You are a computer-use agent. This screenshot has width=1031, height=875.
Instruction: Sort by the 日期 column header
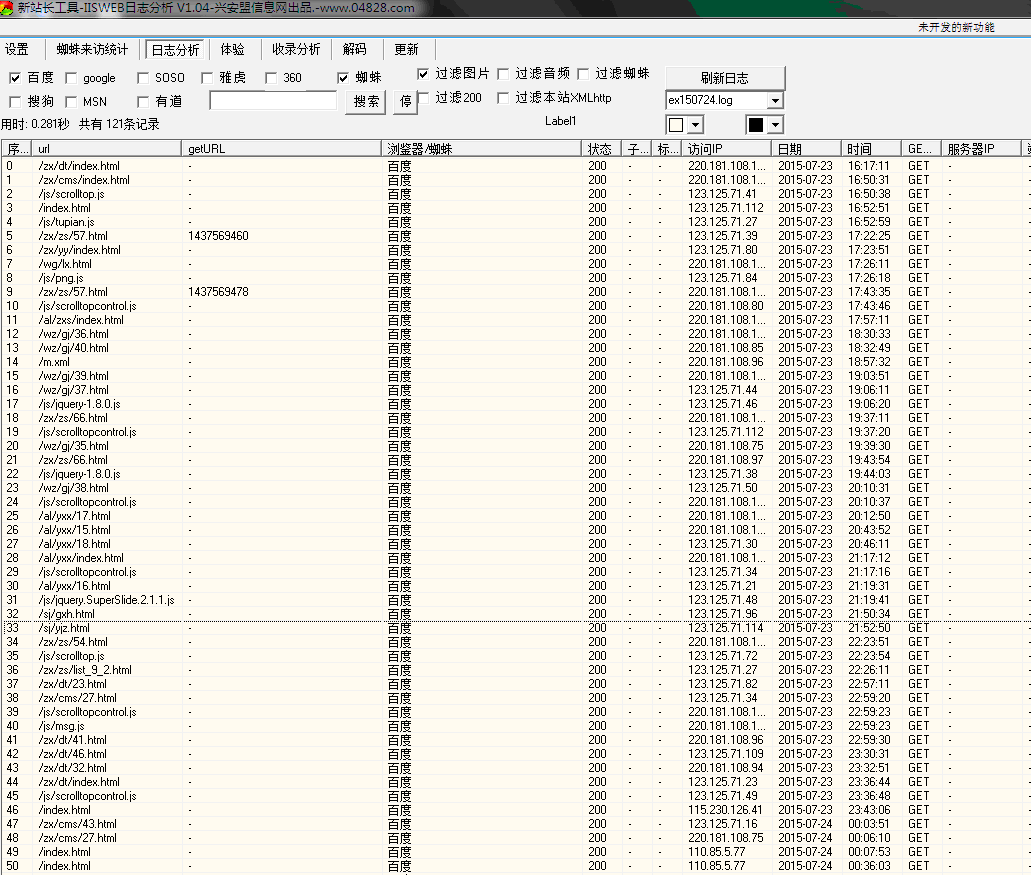point(807,149)
